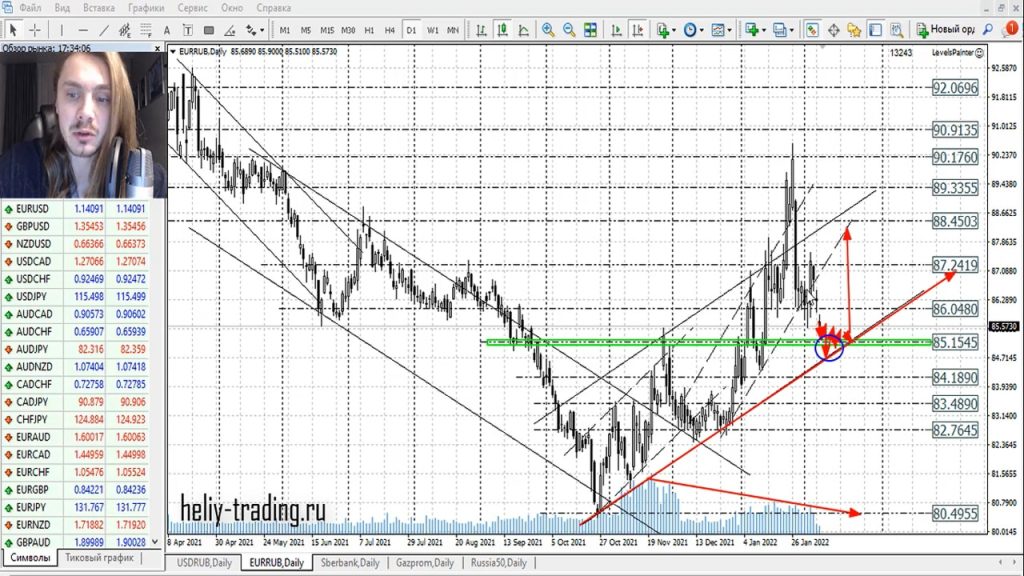Arrange chart windows as tiles
1024x576 pixels.
point(590,30)
